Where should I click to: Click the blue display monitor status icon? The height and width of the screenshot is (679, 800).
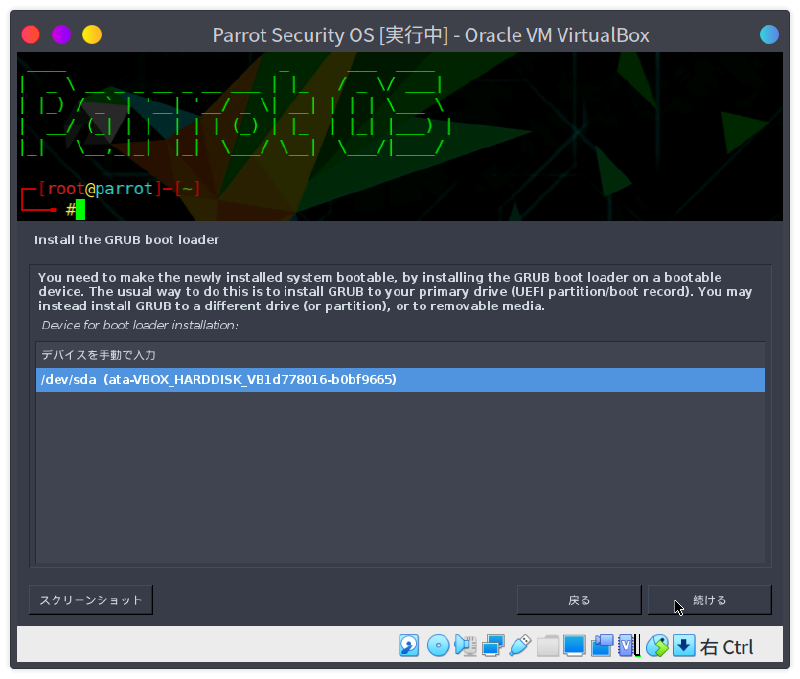574,645
